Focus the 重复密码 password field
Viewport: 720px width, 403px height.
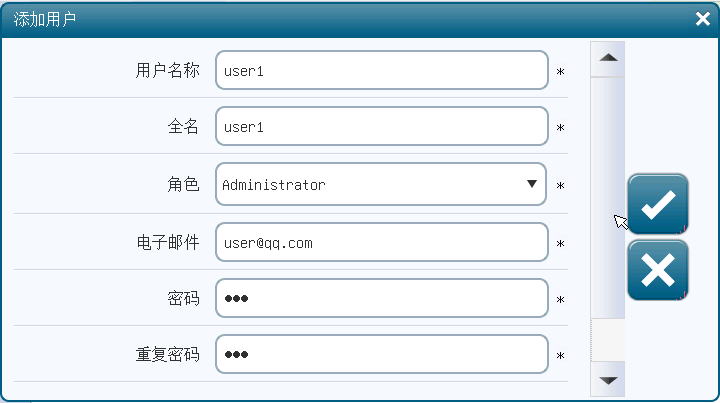pos(381,354)
